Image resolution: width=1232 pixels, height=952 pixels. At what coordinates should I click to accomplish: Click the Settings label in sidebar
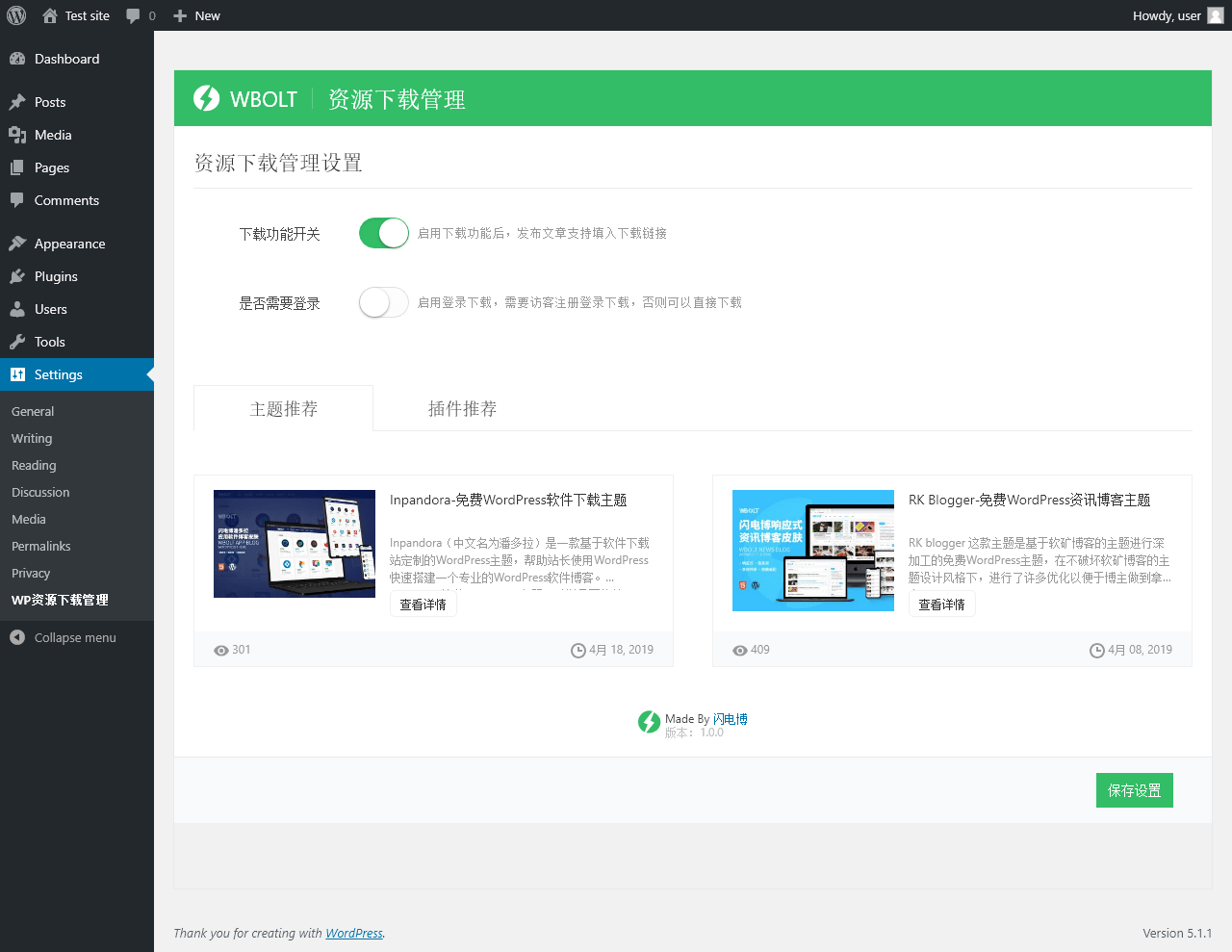coord(59,374)
